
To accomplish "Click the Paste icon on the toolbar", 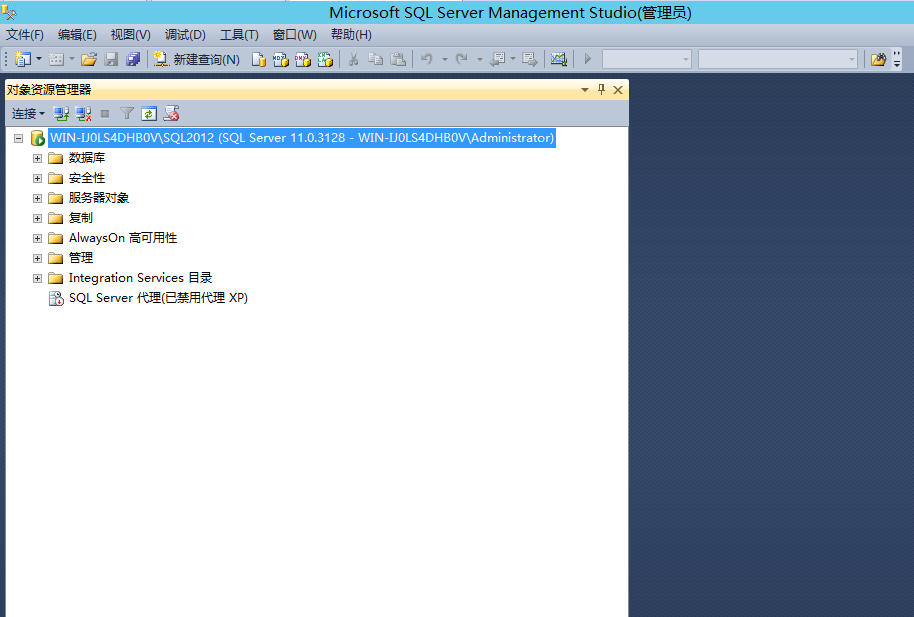I will tap(397, 59).
